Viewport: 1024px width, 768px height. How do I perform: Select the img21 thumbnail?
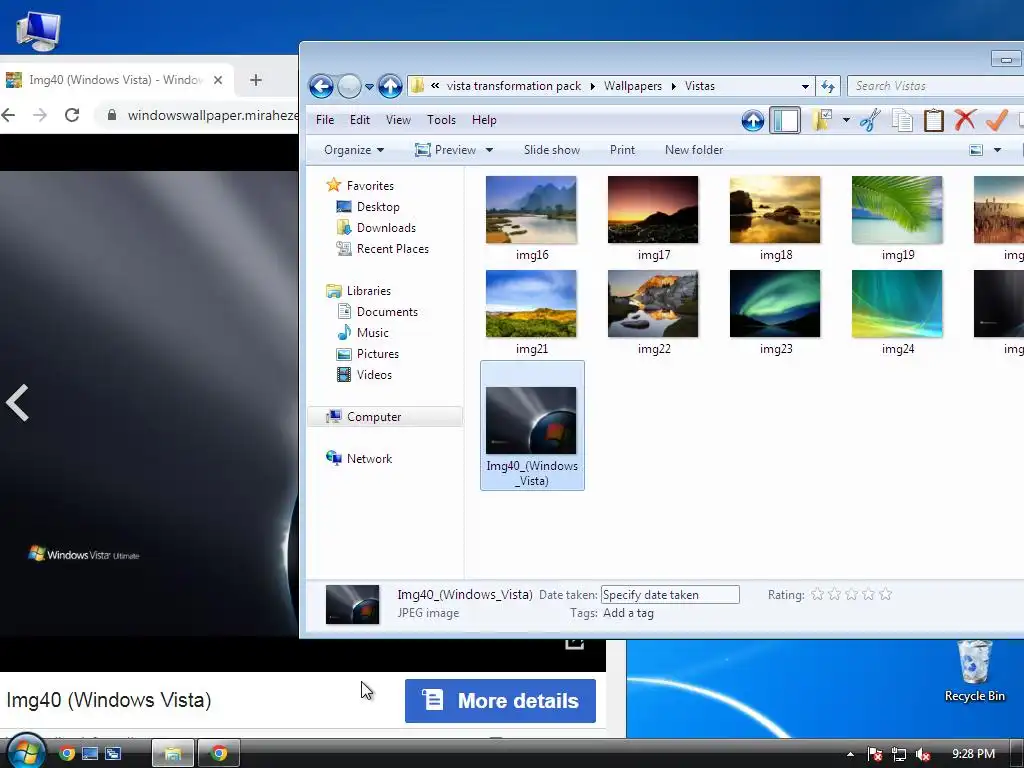click(x=531, y=304)
